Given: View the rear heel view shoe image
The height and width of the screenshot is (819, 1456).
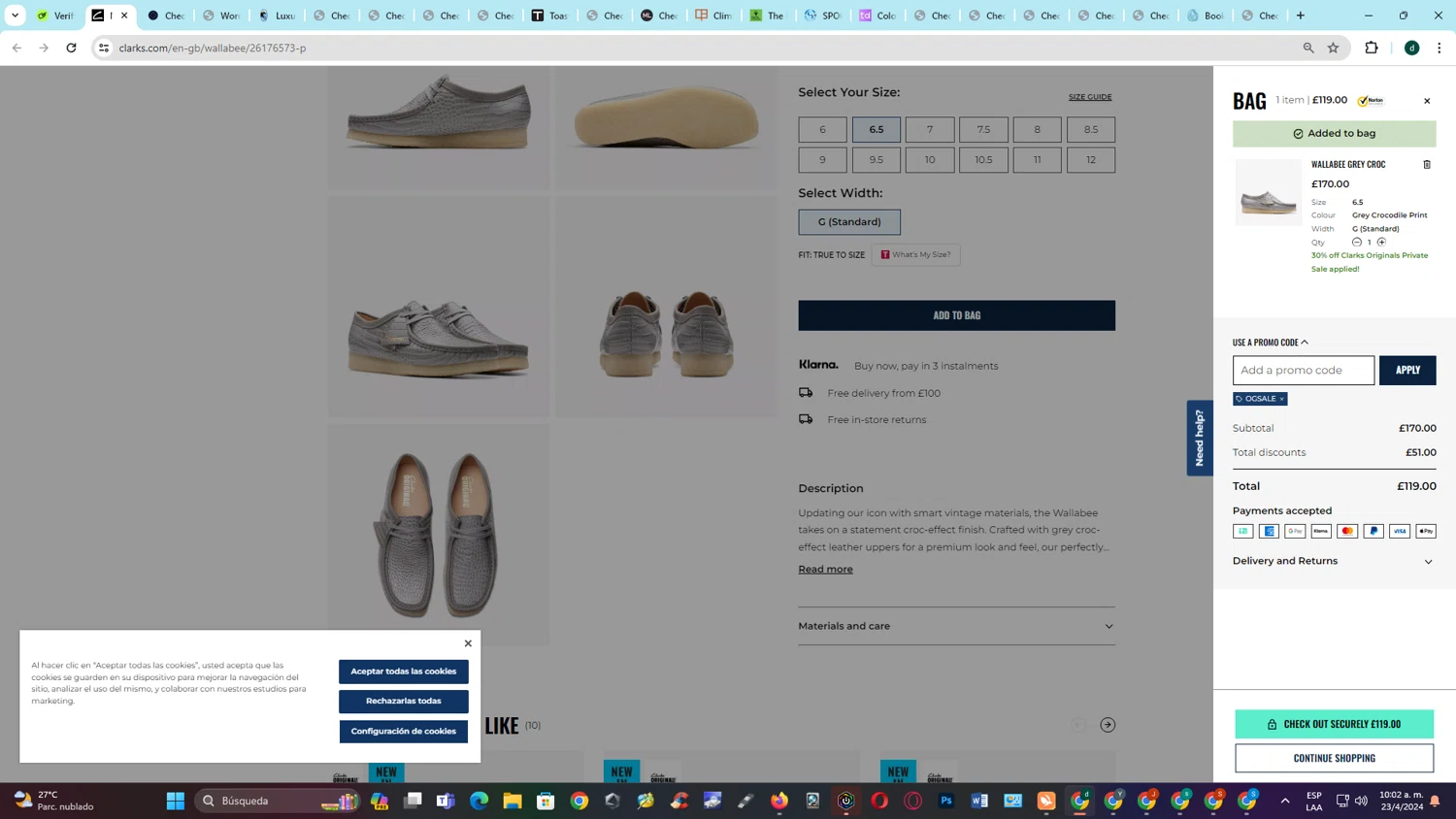Looking at the screenshot, I should point(666,308).
